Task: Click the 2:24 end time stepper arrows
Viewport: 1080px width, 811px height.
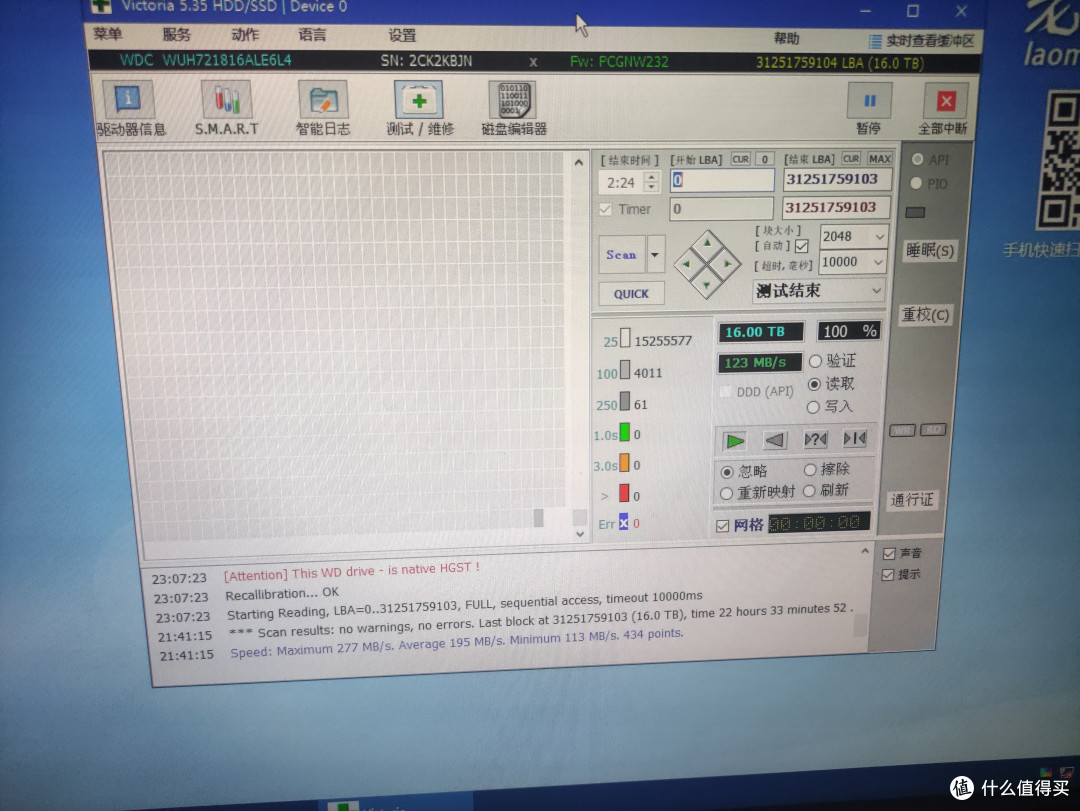Action: pos(652,182)
